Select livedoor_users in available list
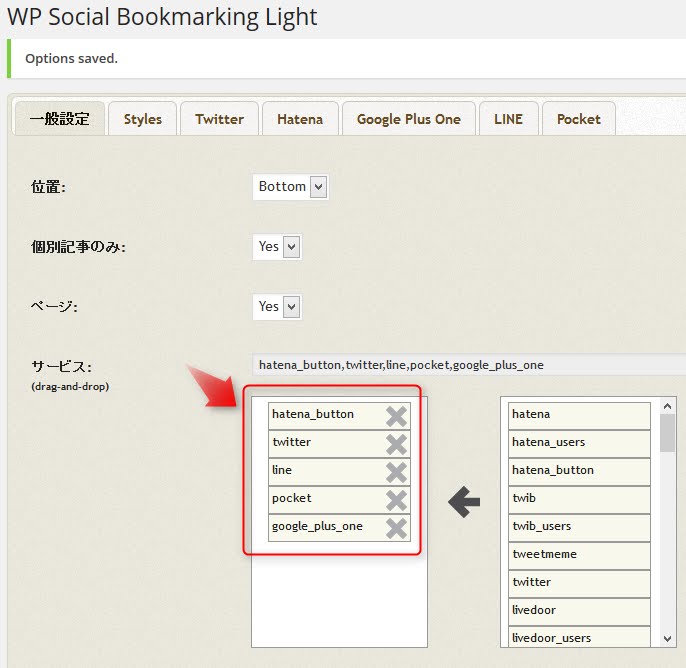This screenshot has height=668, width=686. tap(579, 637)
